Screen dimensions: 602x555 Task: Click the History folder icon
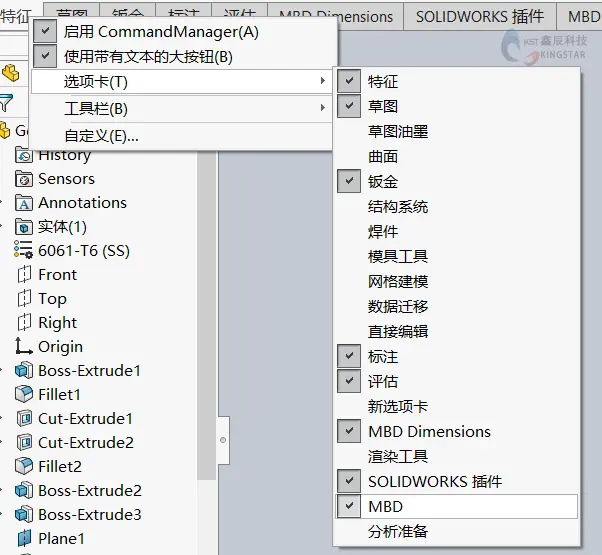click(24, 155)
